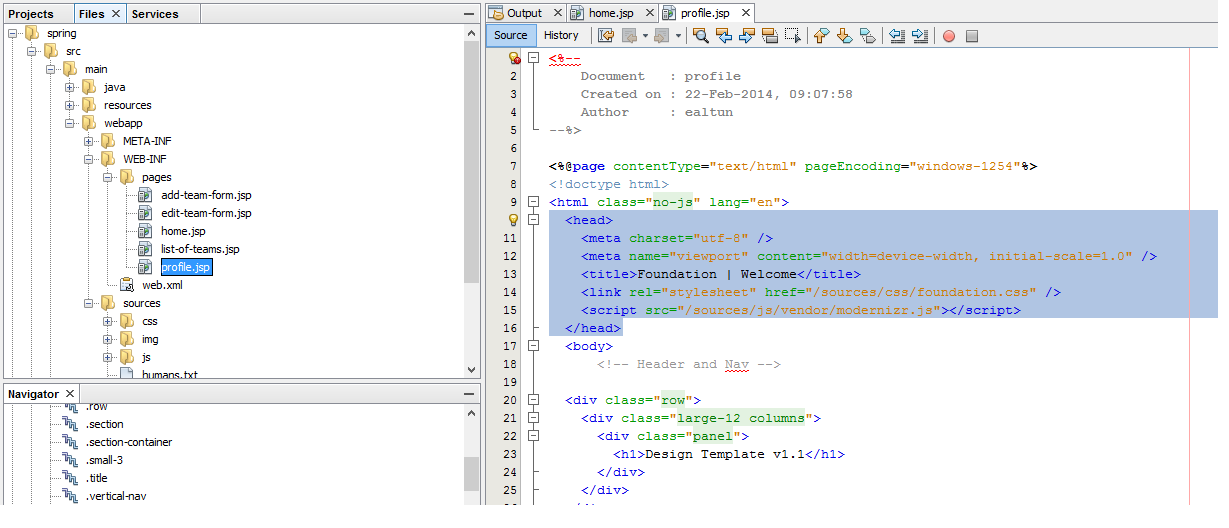Expand the META-INF folder node
The height and width of the screenshot is (528, 1229).
pos(90,141)
